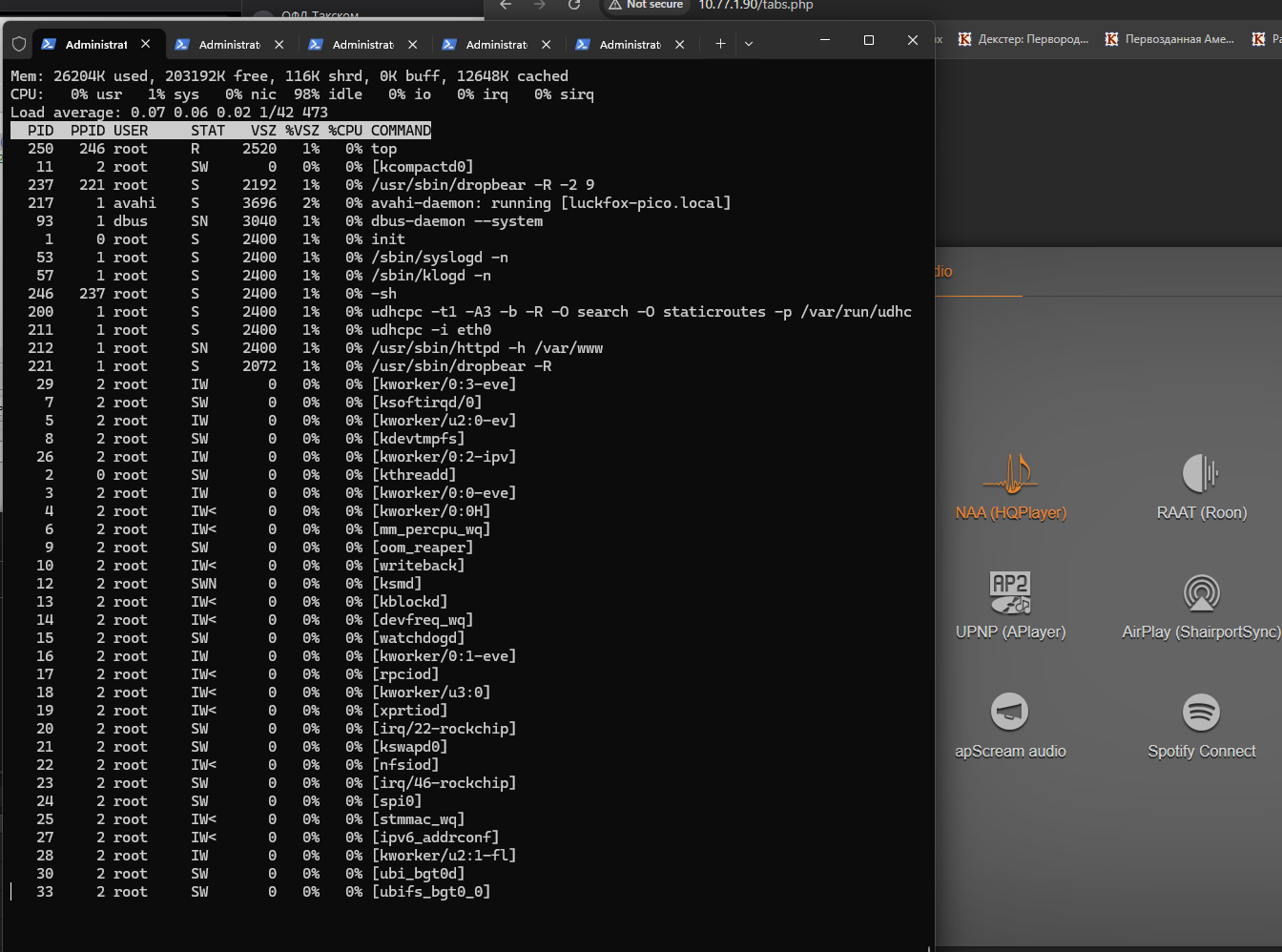Maximize the terminal window
The height and width of the screenshot is (952, 1282).
[869, 40]
